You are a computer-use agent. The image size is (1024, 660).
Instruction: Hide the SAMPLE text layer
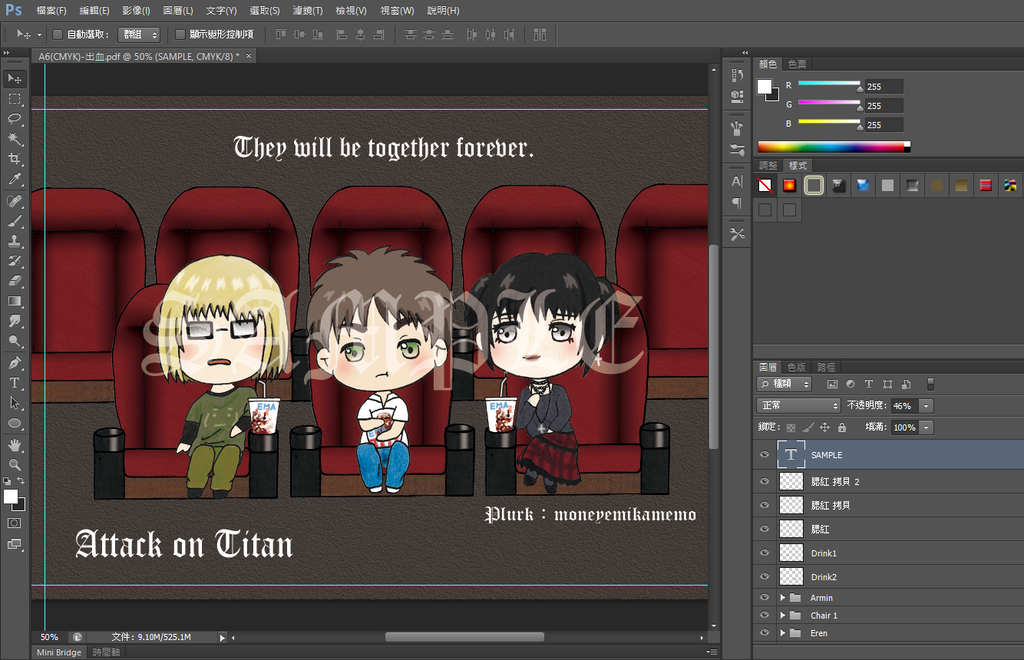(764, 455)
